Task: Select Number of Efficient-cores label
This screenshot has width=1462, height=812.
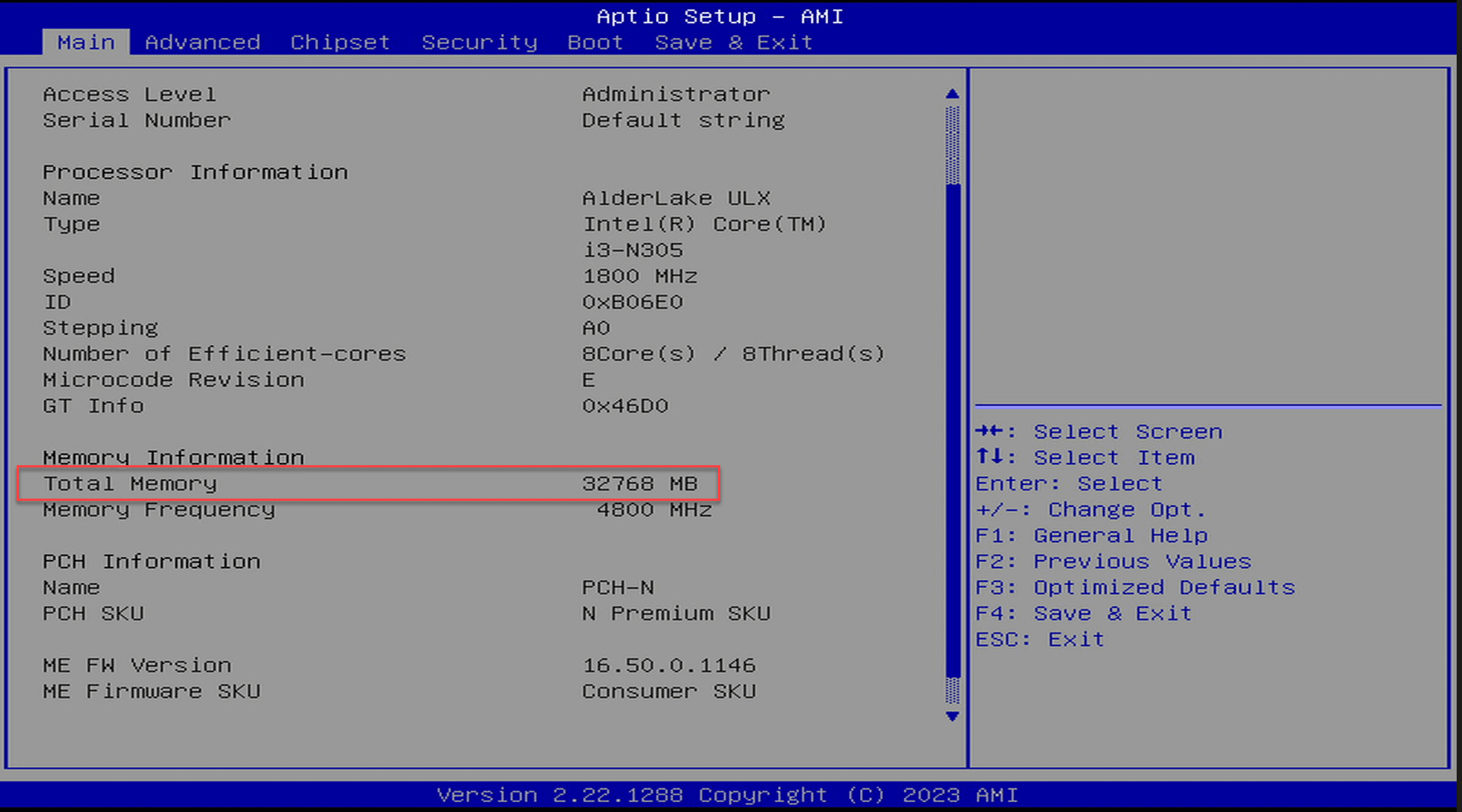Action: point(224,354)
